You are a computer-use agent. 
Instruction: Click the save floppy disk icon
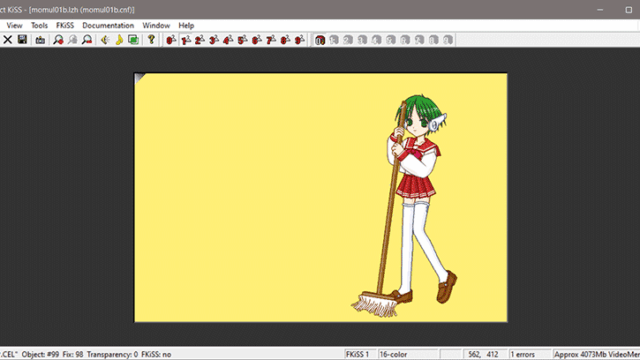[22, 40]
